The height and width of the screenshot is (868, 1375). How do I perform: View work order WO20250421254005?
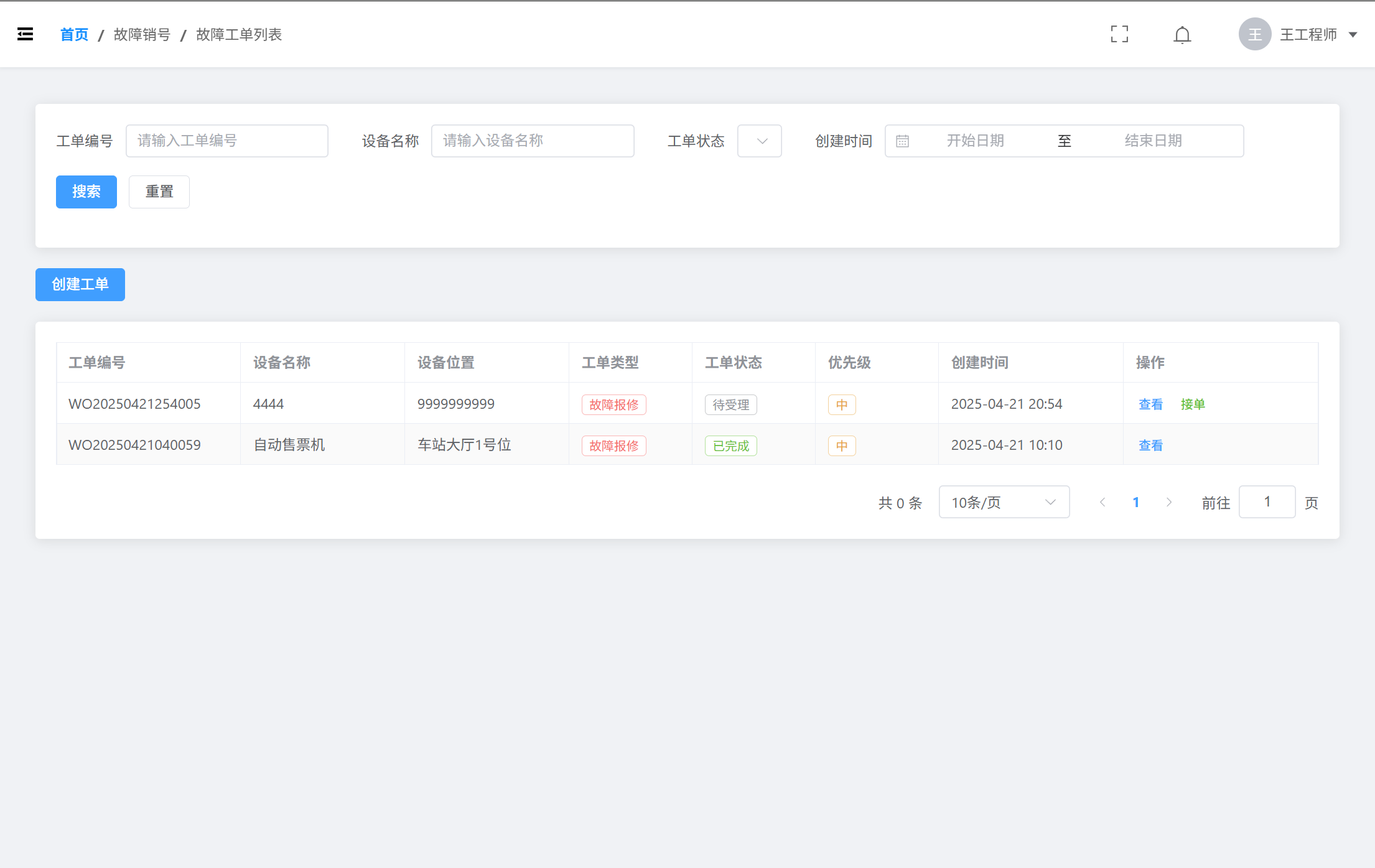pos(1150,404)
